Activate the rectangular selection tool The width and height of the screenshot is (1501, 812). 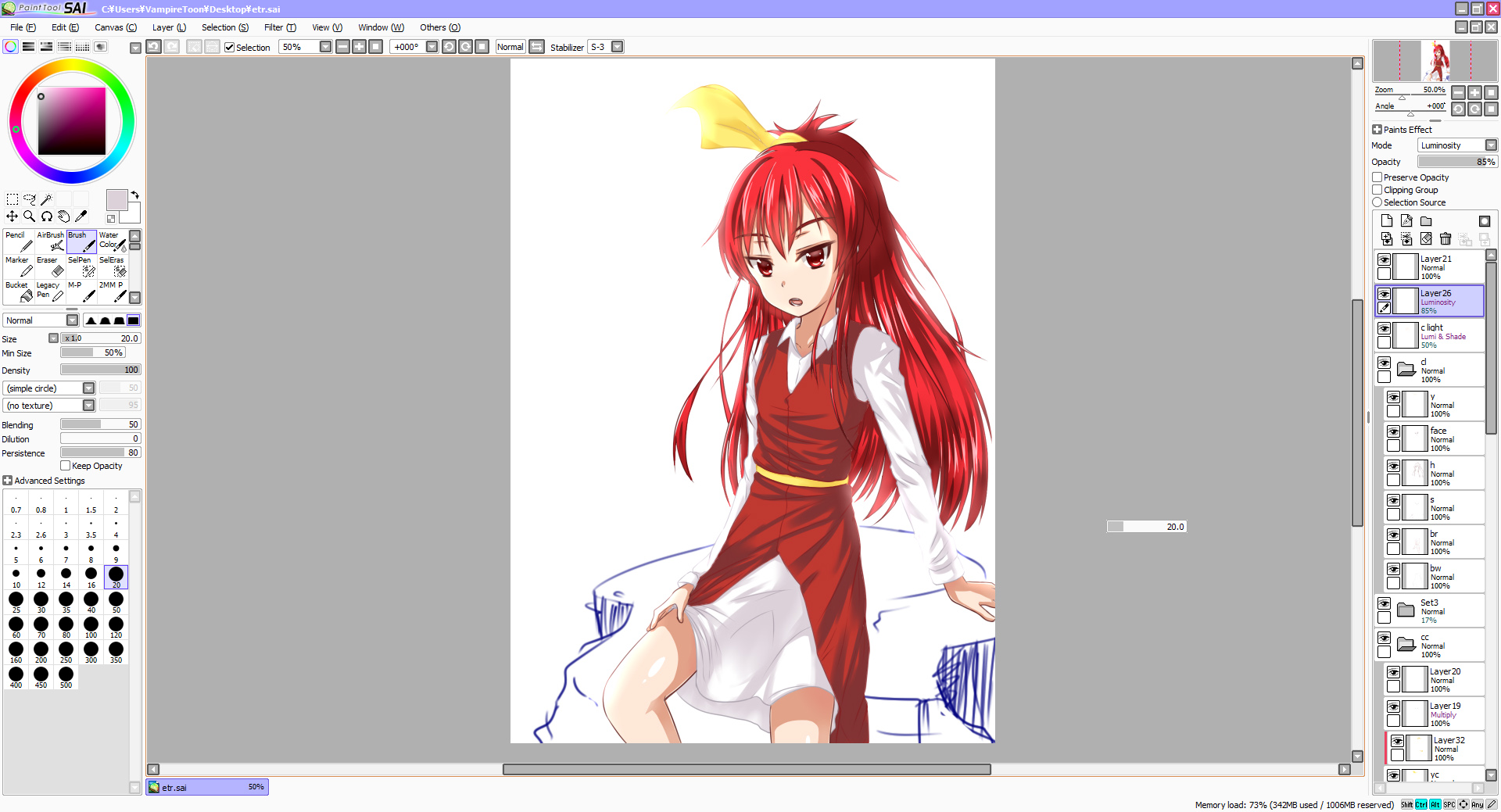click(13, 199)
